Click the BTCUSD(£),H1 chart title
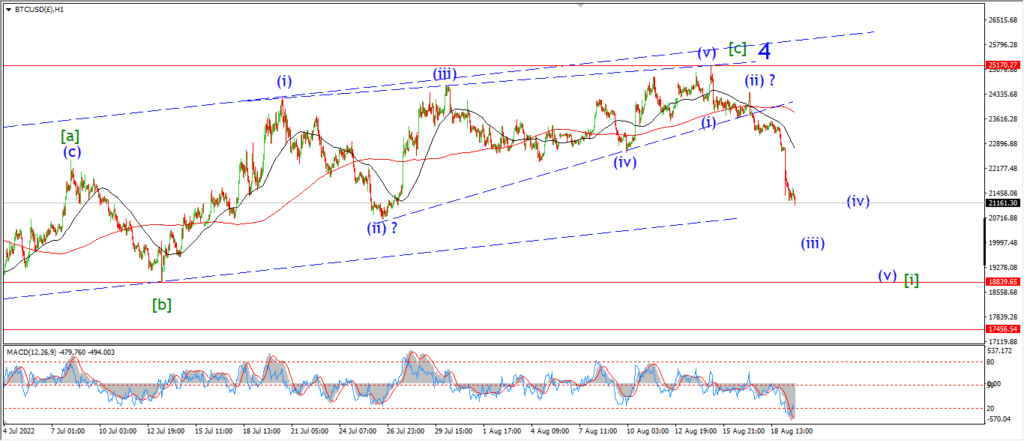 point(36,10)
